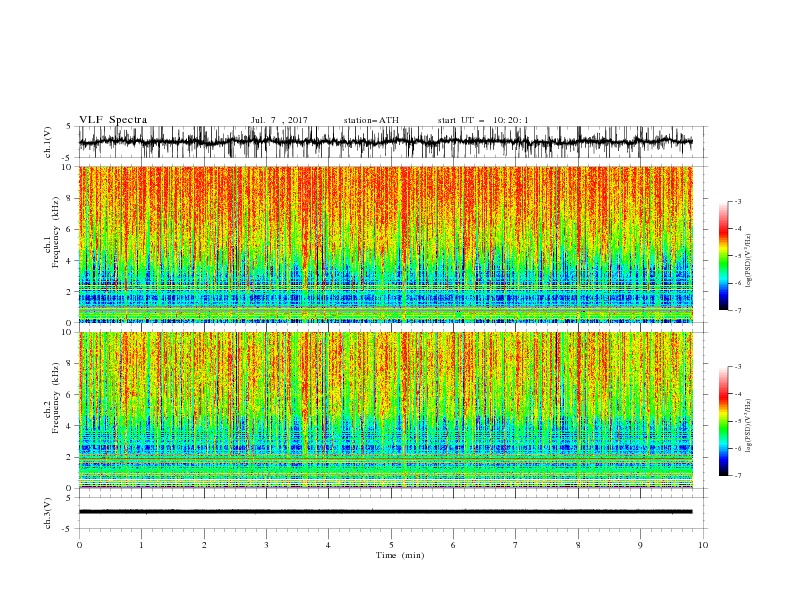This screenshot has height=612, width=792.
Task: Click time axis tick label "2"
Action: (204, 545)
